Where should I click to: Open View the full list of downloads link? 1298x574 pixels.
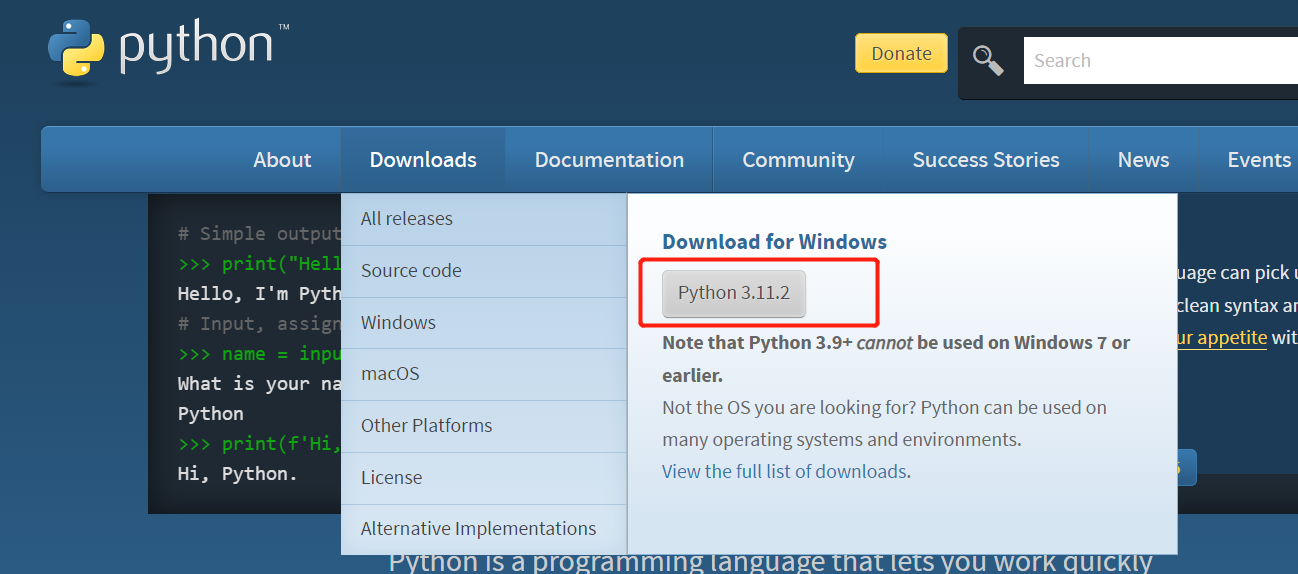pyautogui.click(x=784, y=471)
